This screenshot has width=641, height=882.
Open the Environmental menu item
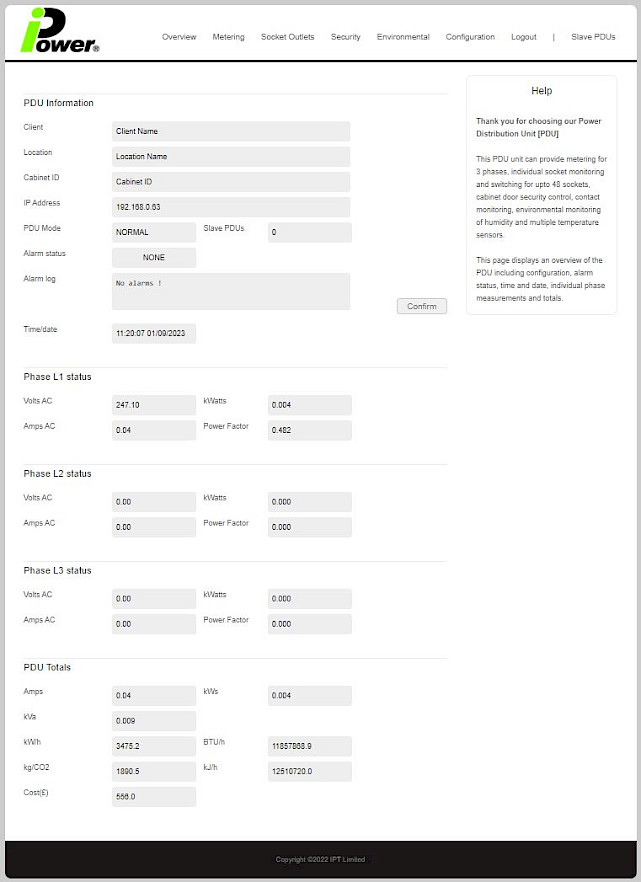pos(403,37)
